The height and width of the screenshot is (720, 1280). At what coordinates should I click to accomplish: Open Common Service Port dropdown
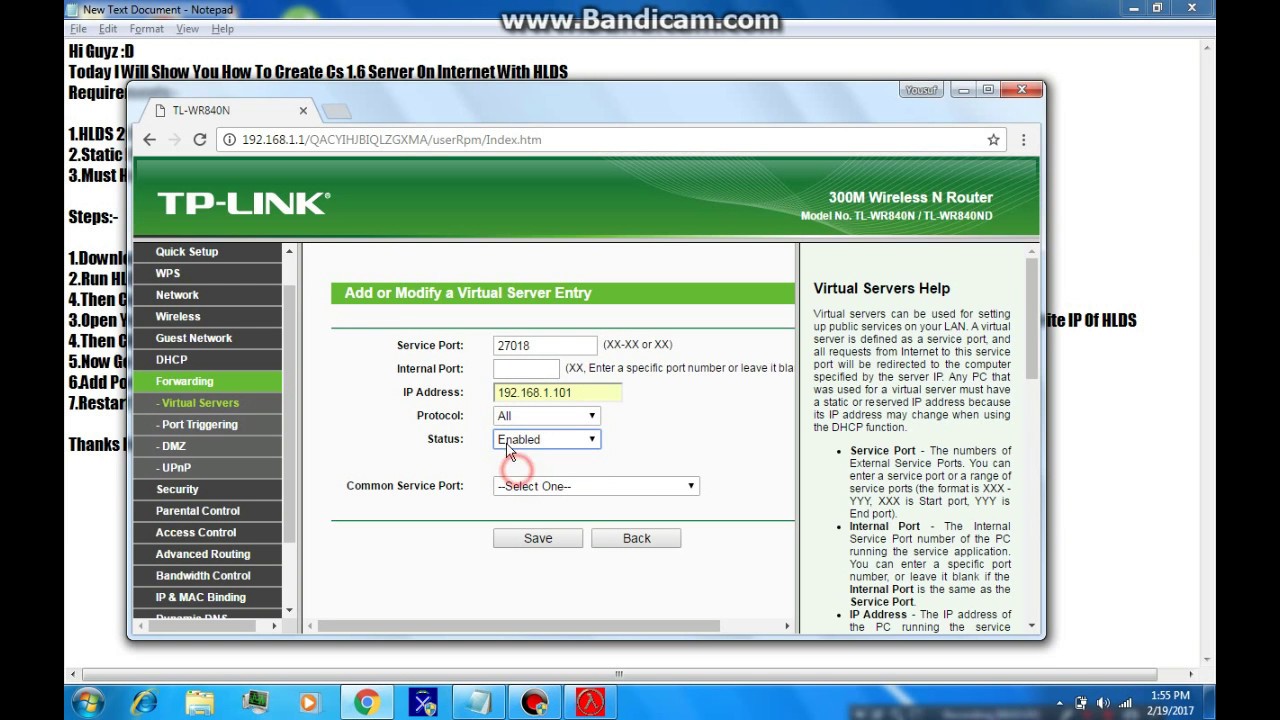pyautogui.click(x=596, y=486)
